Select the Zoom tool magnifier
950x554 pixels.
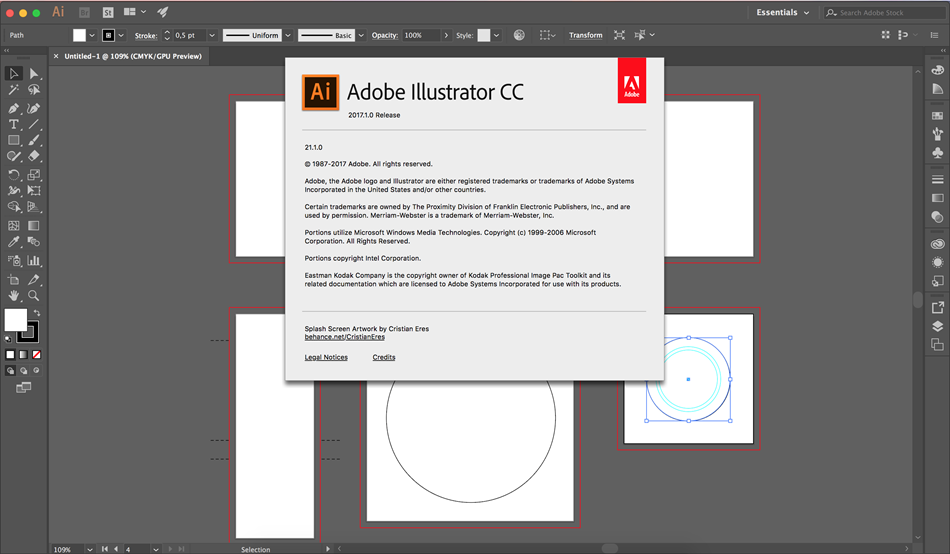pos(34,296)
